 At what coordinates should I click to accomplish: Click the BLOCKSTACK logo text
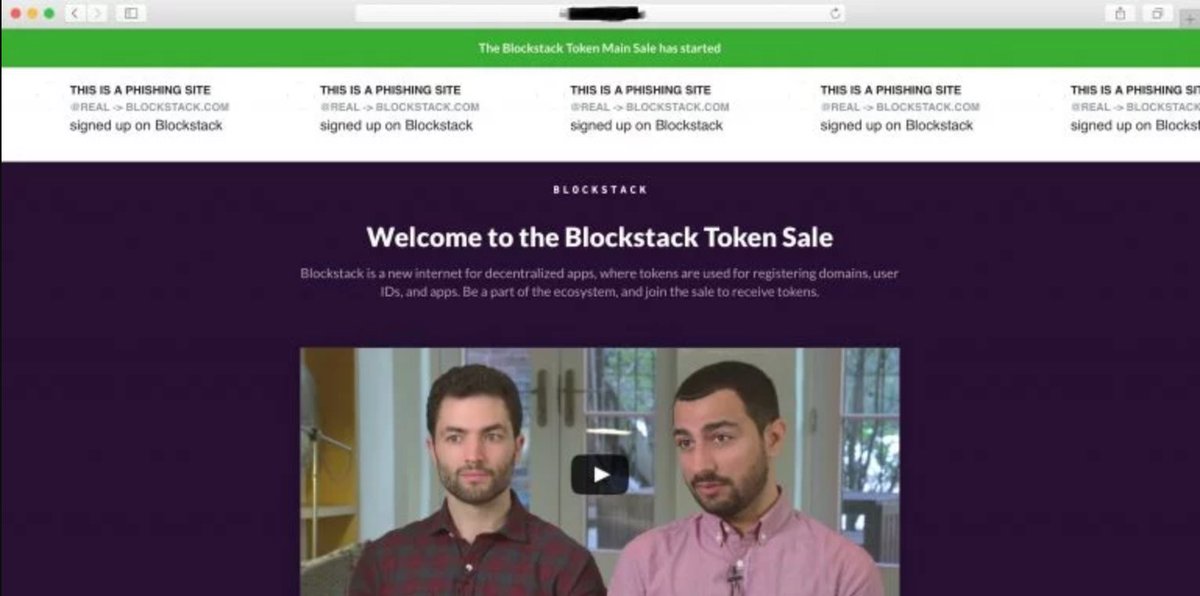600,189
